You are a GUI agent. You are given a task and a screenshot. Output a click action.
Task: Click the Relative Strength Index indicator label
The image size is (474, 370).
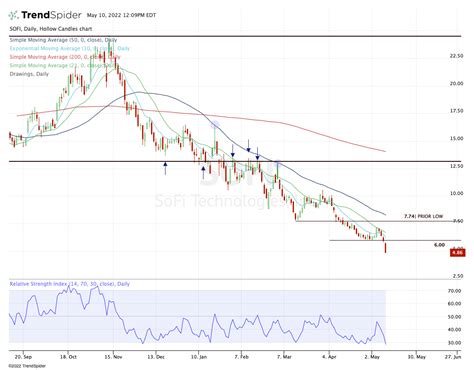click(70, 284)
